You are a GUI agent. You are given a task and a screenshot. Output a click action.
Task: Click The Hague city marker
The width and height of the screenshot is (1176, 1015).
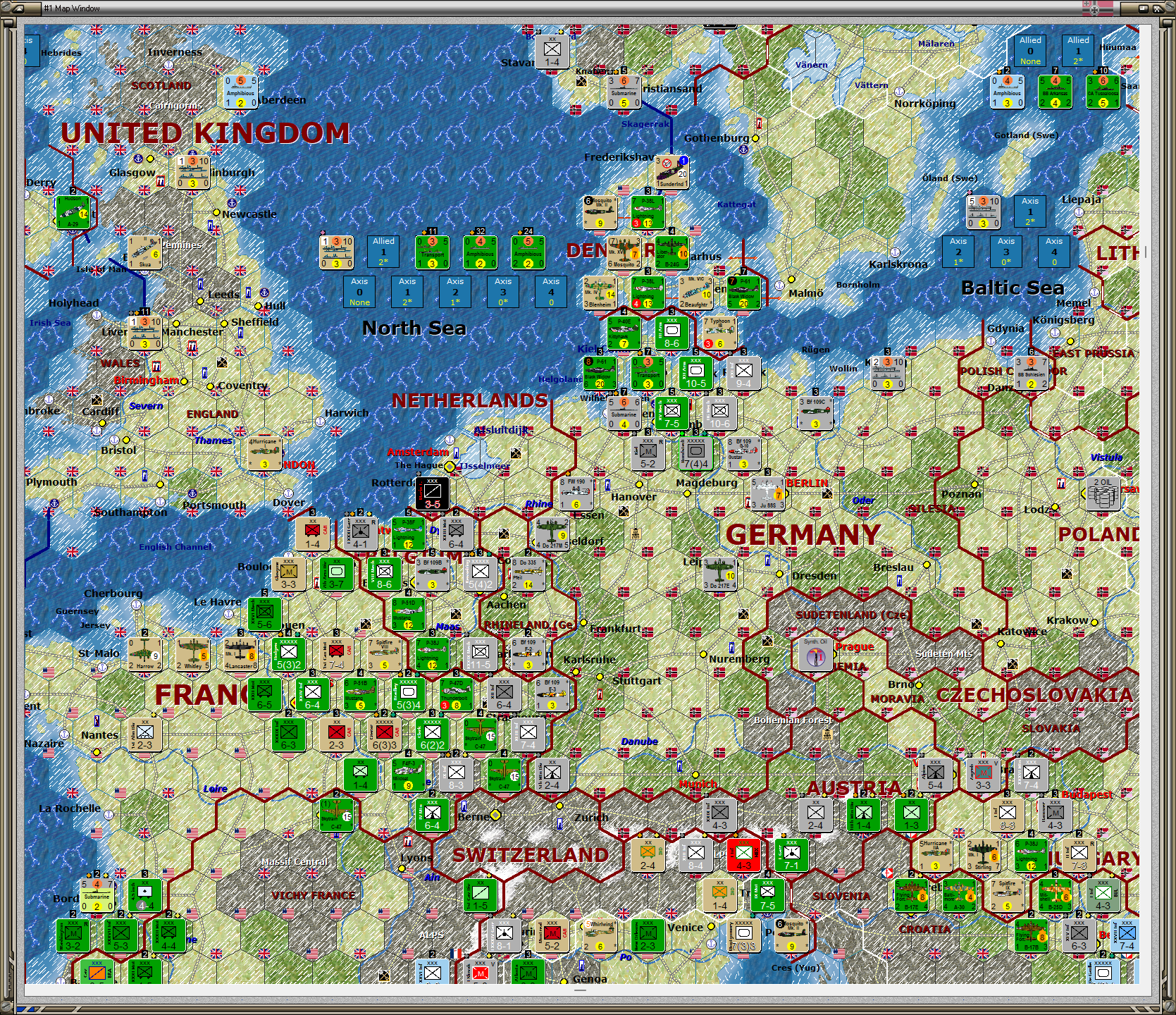450,466
